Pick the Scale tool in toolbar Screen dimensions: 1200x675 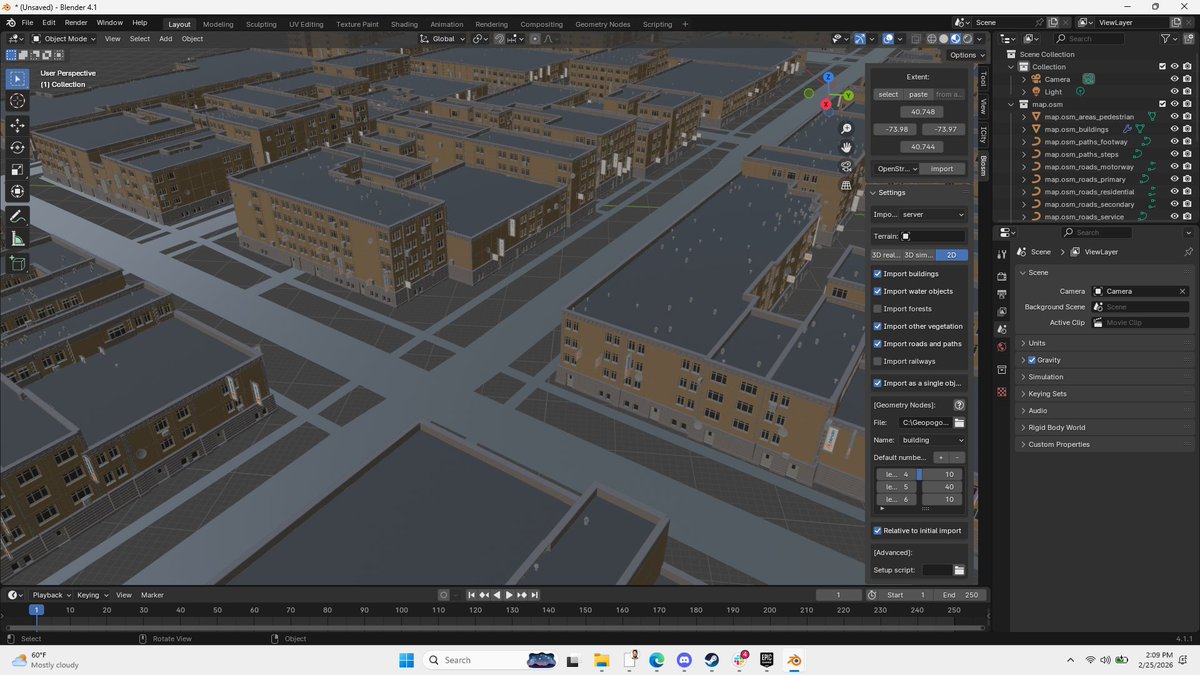(18, 169)
